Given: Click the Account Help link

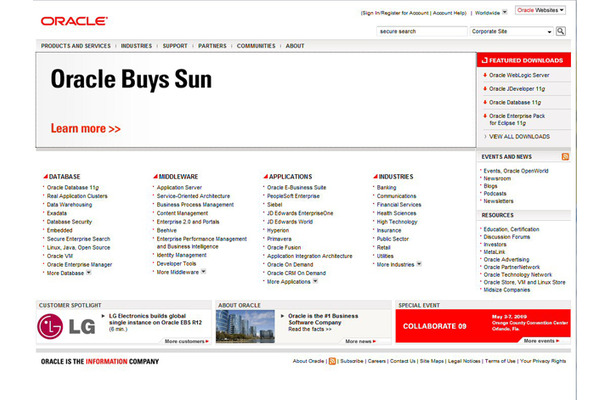Looking at the screenshot, I should point(449,13).
